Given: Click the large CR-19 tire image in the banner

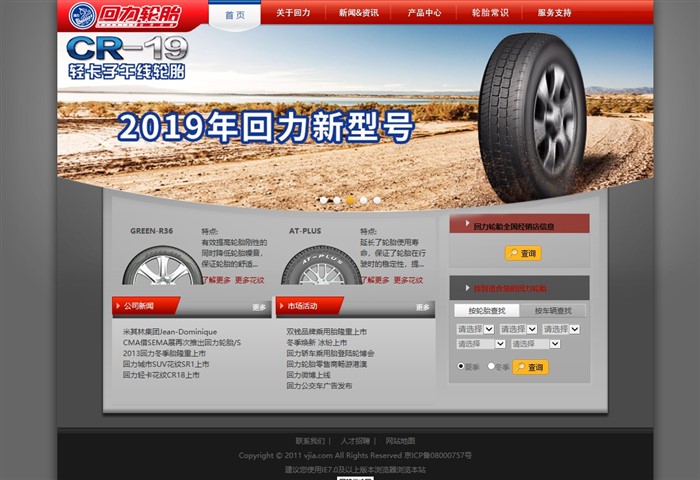Looking at the screenshot, I should pos(533,117).
